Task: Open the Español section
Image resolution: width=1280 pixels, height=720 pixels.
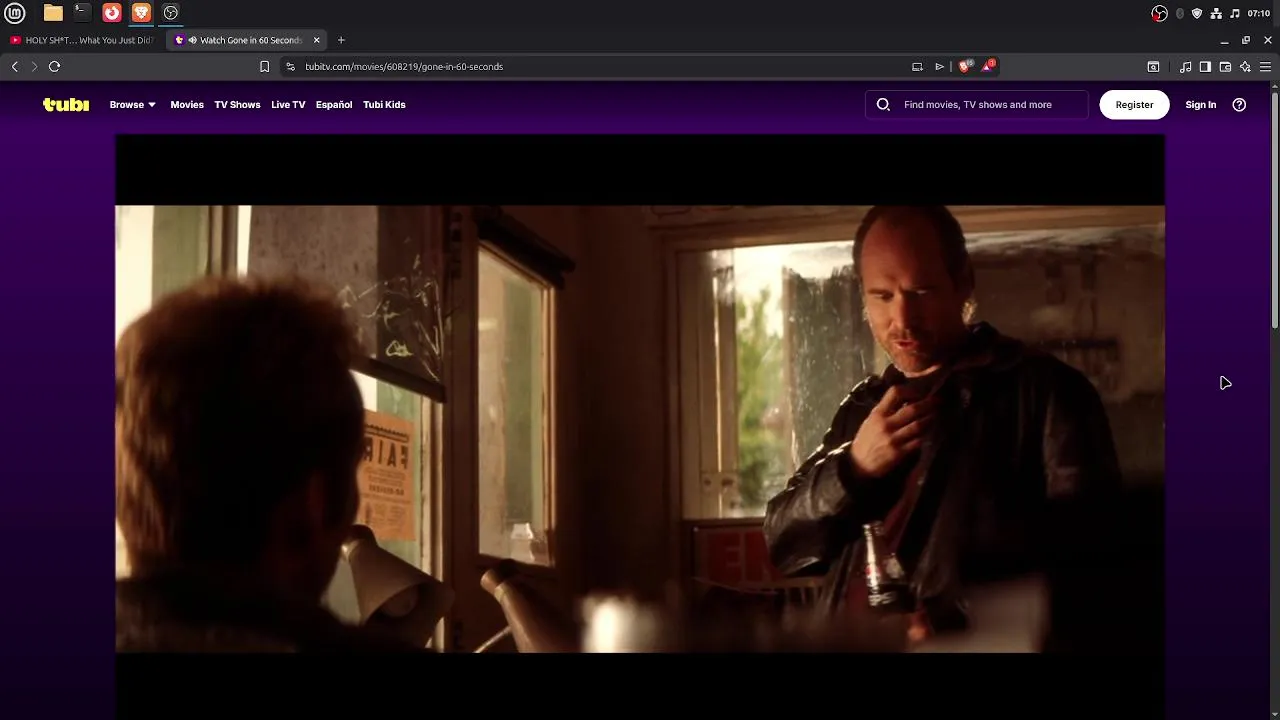Action: (334, 104)
